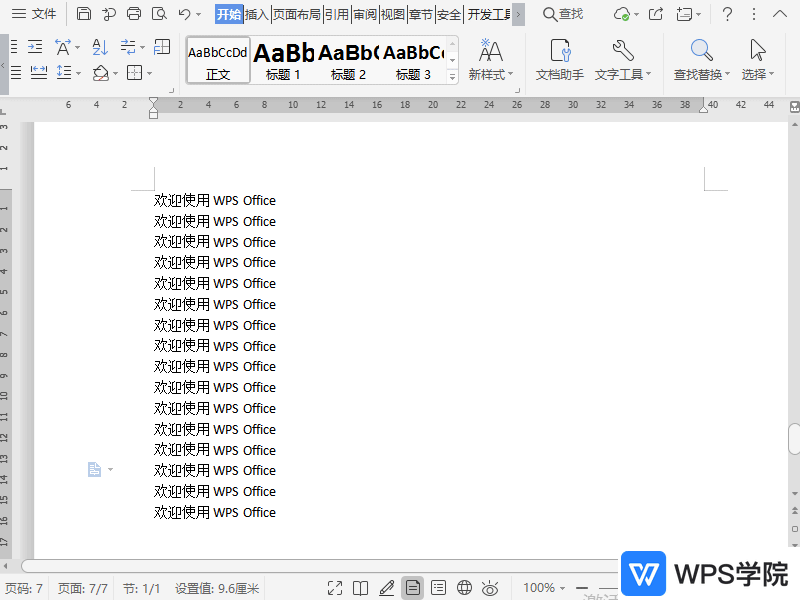Click the 页面: 7/7 status entry

click(82, 588)
